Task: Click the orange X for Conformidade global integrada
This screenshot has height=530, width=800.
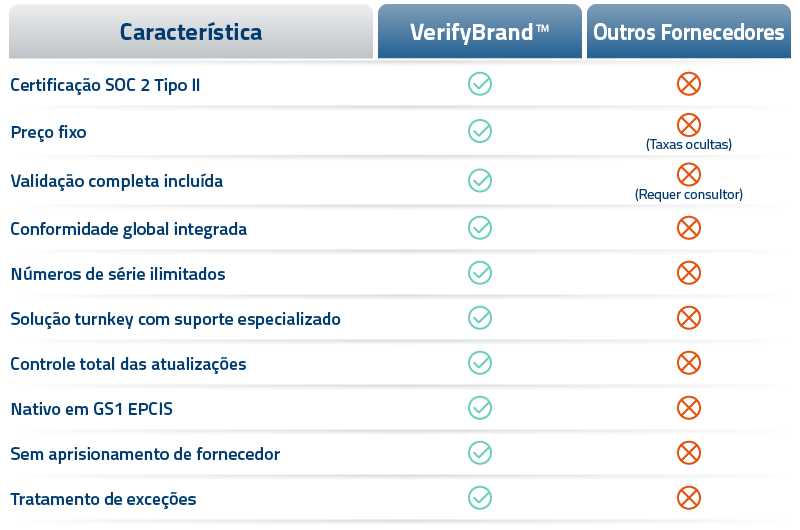Action: click(689, 228)
